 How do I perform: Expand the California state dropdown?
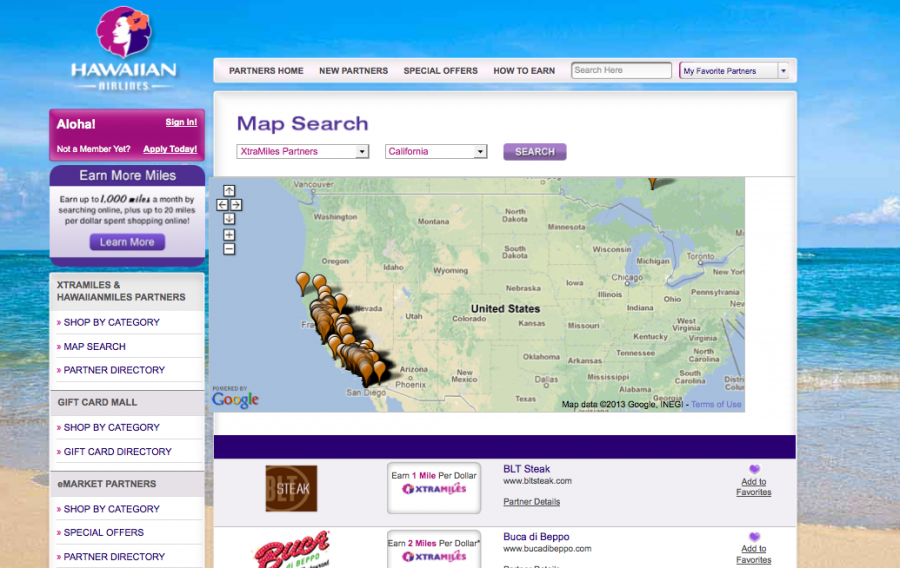point(435,152)
